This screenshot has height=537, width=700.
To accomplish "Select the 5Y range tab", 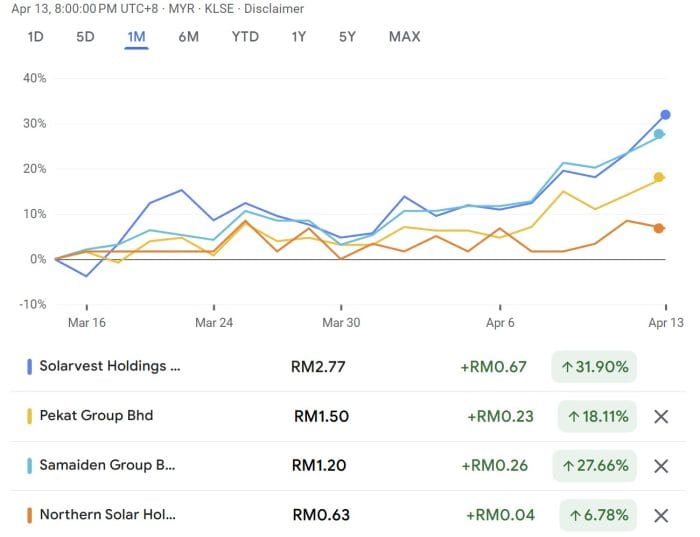I will tap(347, 37).
